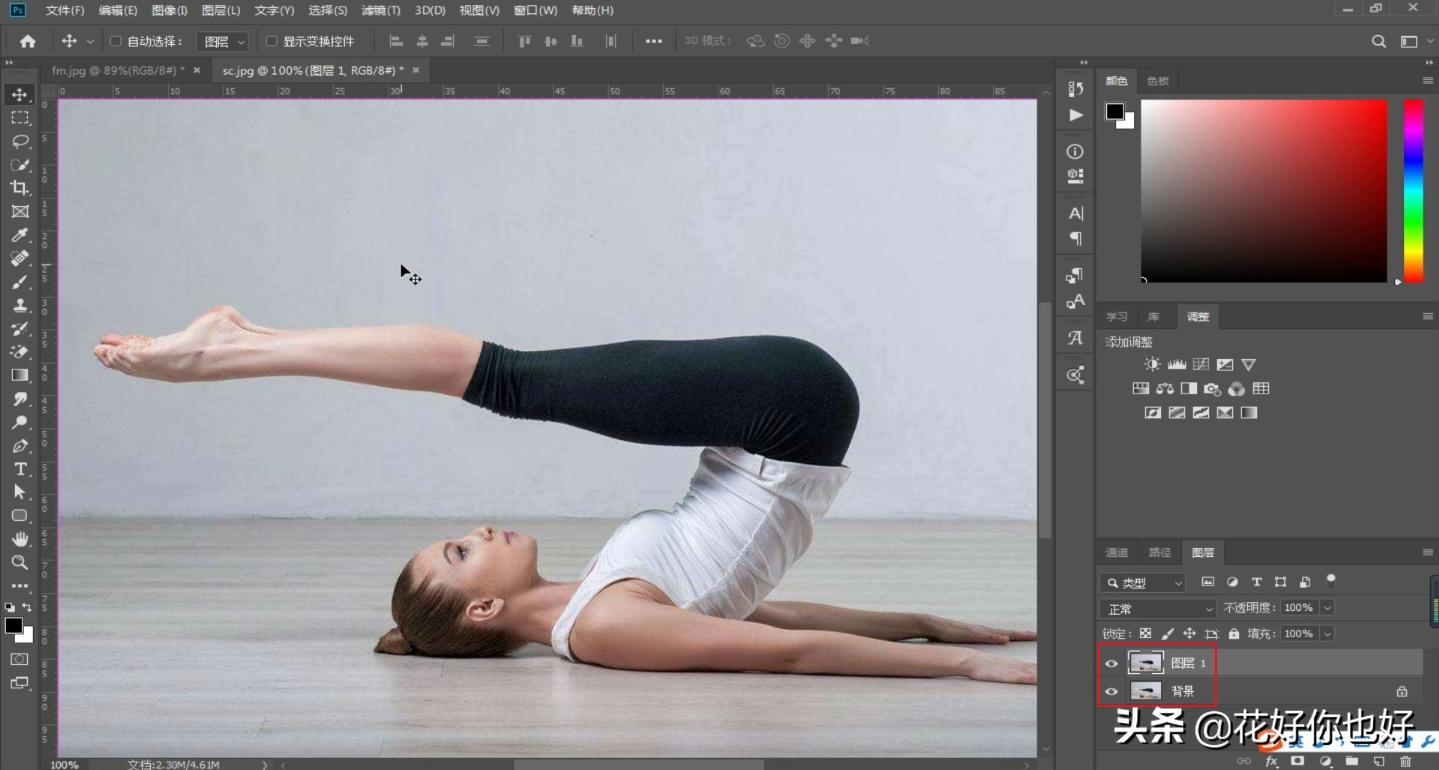Select the Lasso tool
Image resolution: width=1439 pixels, height=770 pixels.
(20, 141)
